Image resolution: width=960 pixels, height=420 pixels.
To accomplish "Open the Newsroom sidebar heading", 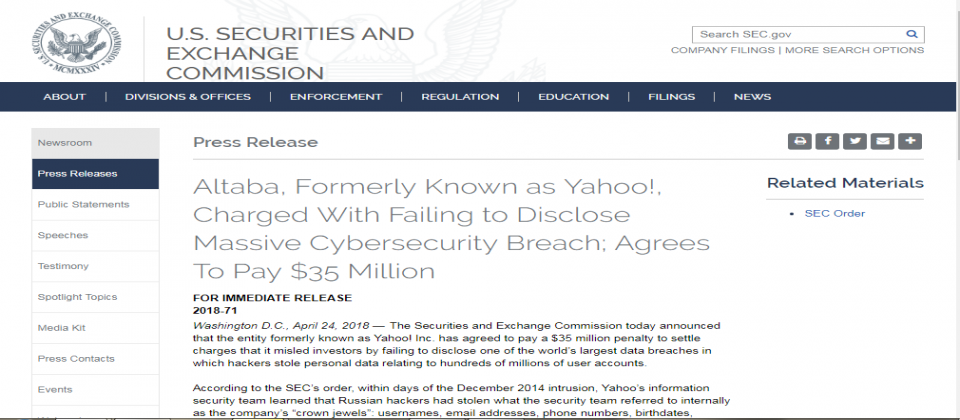I will tap(64, 143).
